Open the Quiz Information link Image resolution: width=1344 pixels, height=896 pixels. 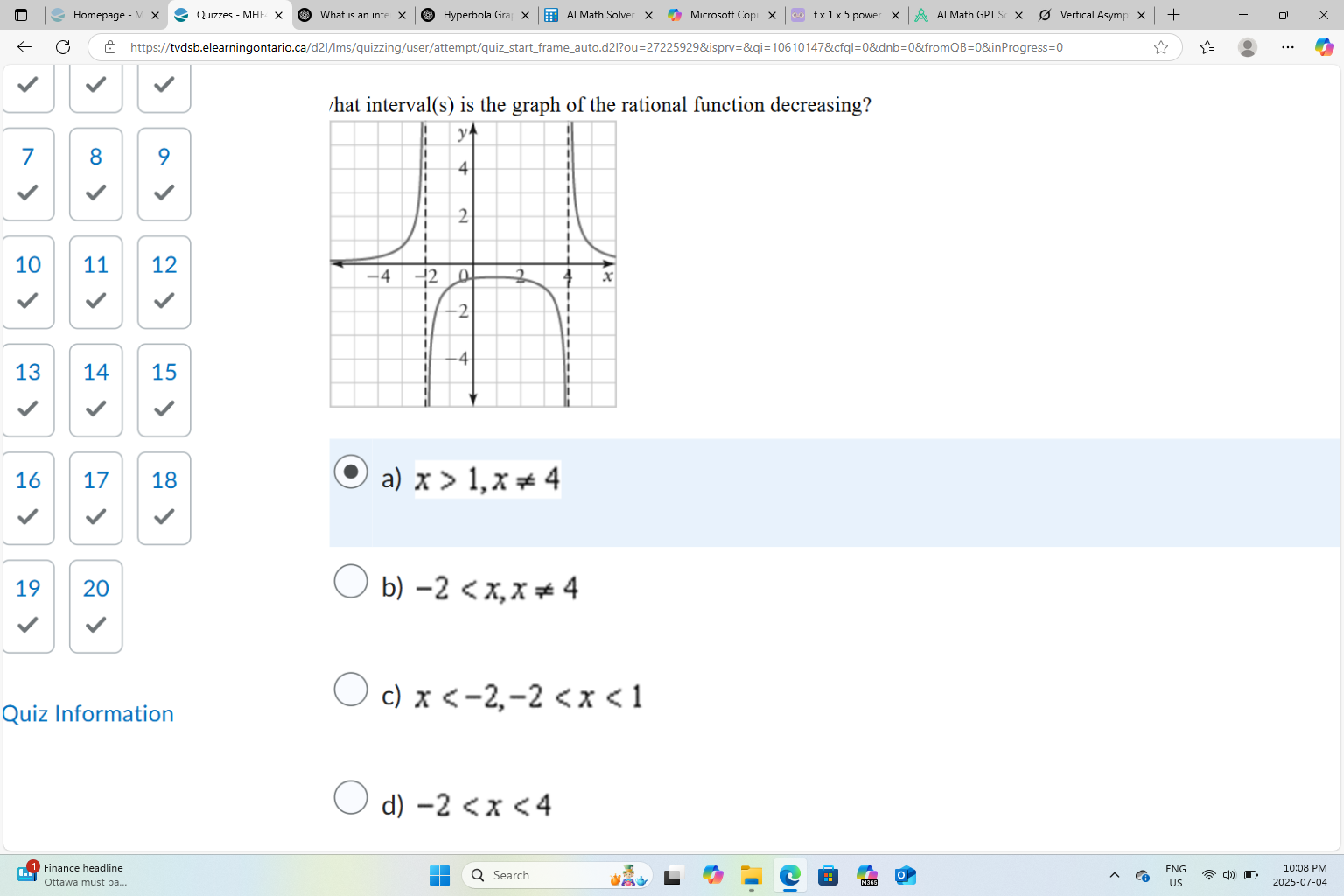[87, 714]
